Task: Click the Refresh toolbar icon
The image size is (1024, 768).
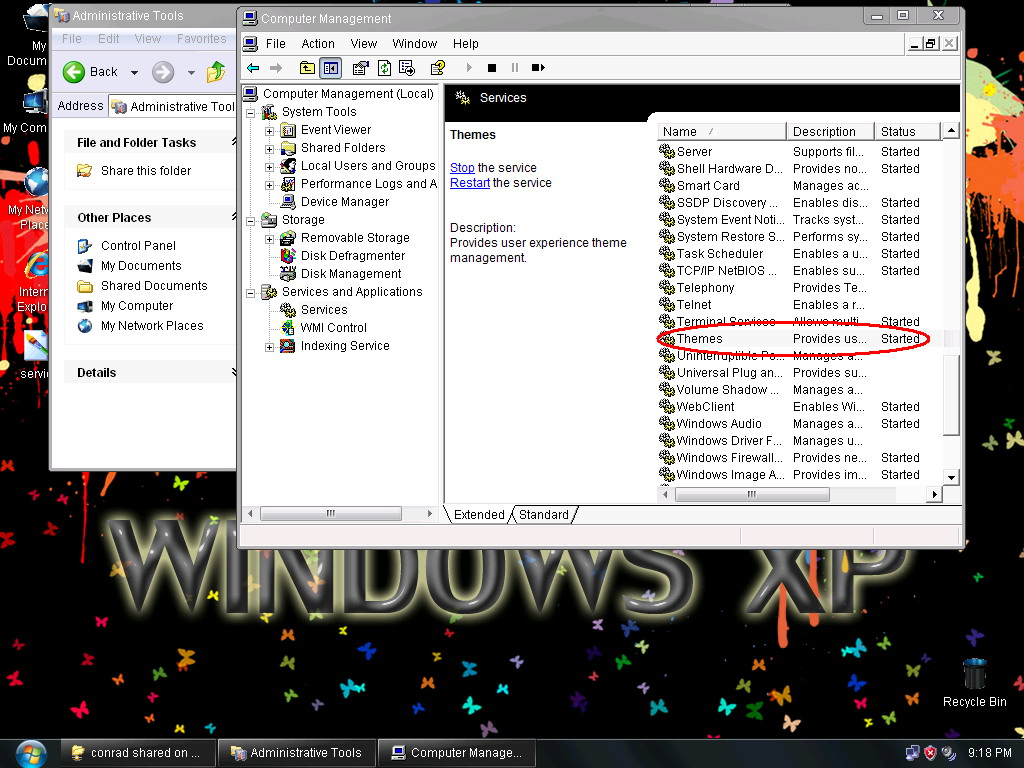Action: [x=384, y=68]
